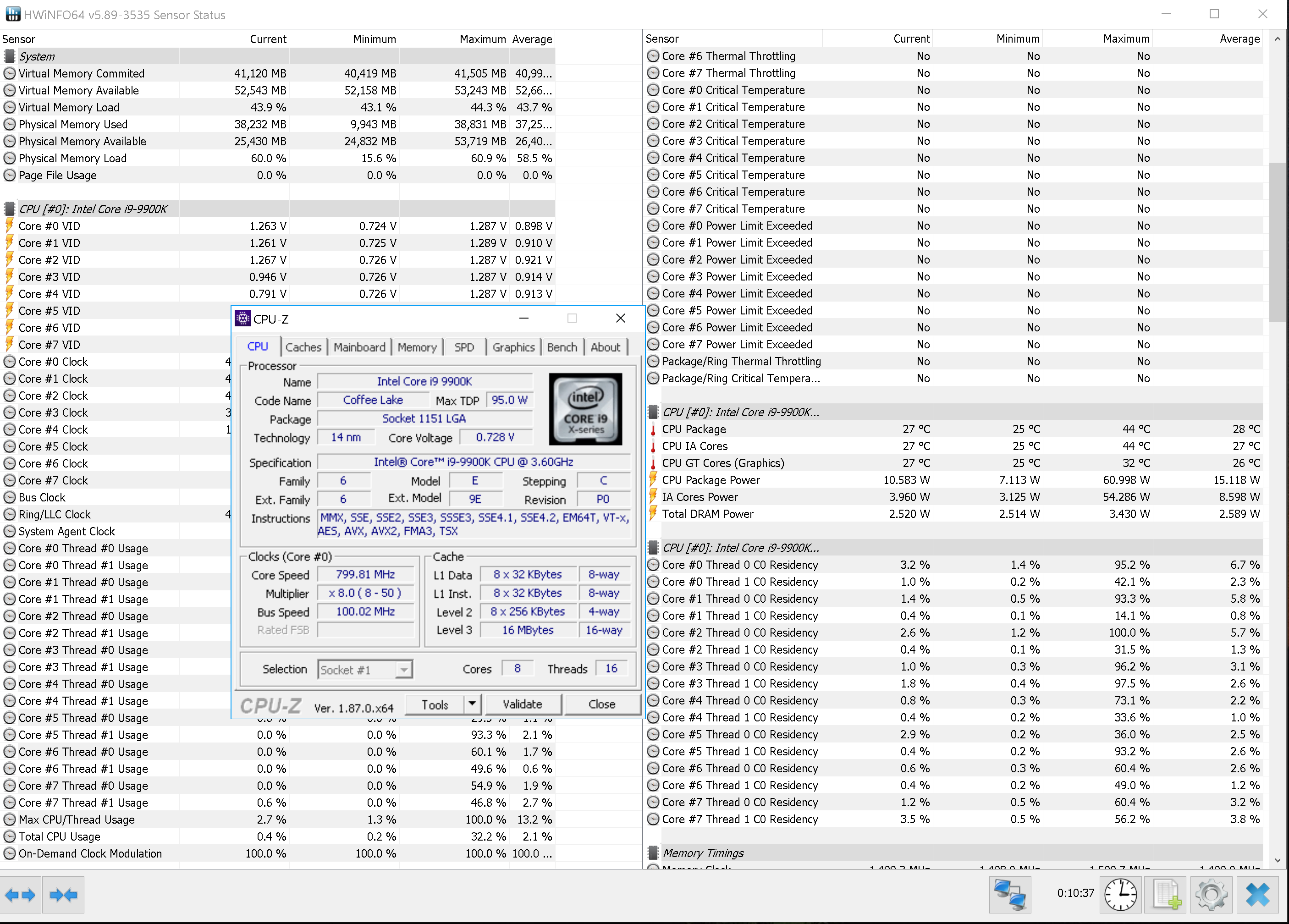Click the elapsed time '0:10:37' readout
This screenshot has height=924, width=1289.
(1075, 893)
